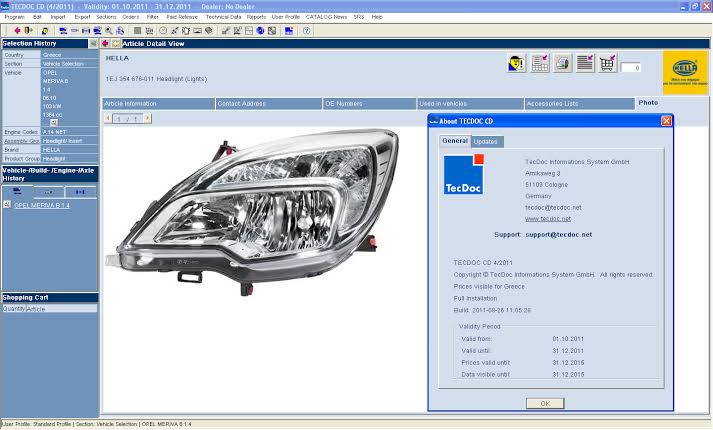This screenshot has width=713, height=430.
Task: Click the add to shopping cart icon
Action: pos(608,64)
